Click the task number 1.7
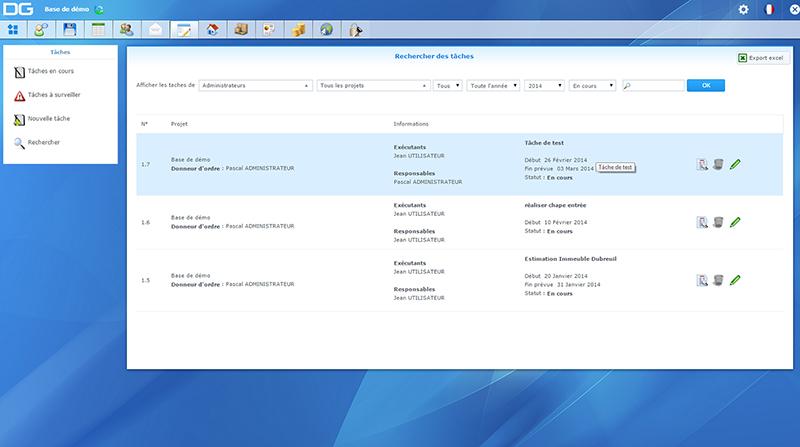This screenshot has height=447, width=800. (145, 164)
